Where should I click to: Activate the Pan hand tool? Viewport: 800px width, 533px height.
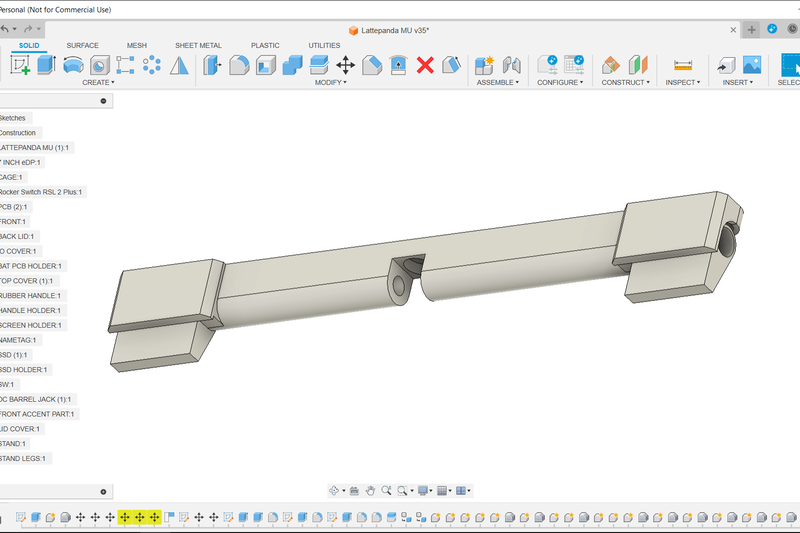[x=370, y=491]
